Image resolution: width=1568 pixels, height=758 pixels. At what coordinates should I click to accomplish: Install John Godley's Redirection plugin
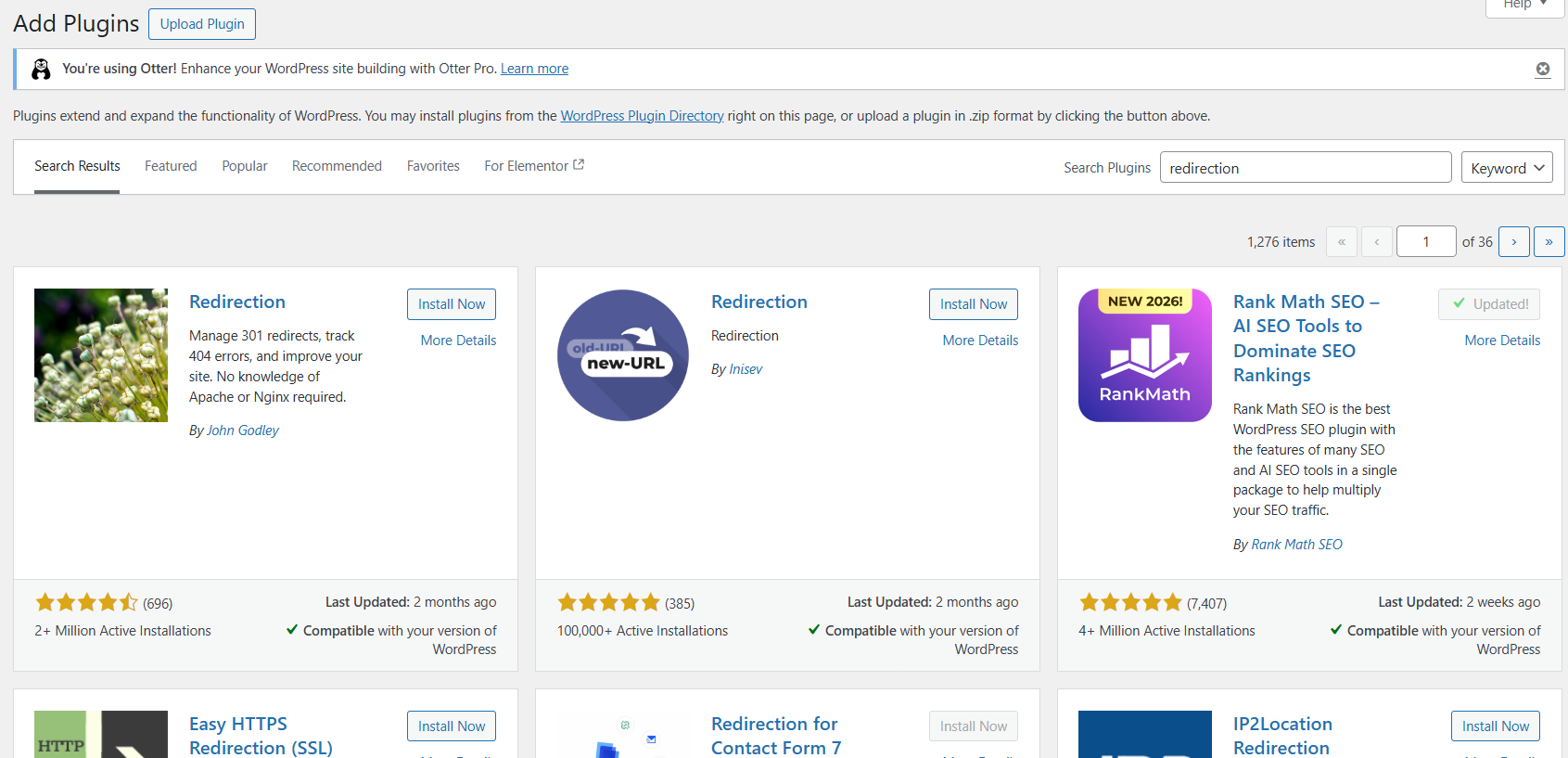[452, 304]
